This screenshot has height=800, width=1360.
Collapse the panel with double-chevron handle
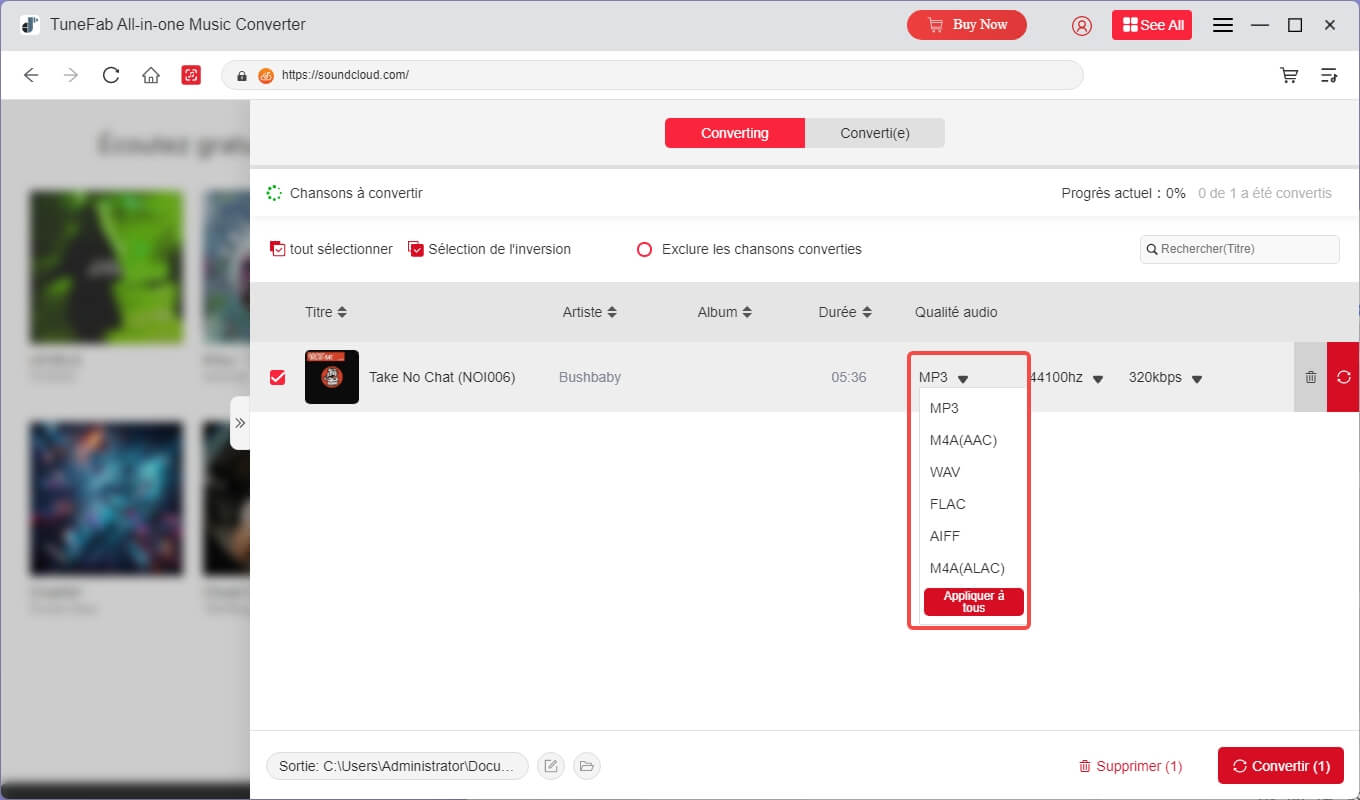240,423
